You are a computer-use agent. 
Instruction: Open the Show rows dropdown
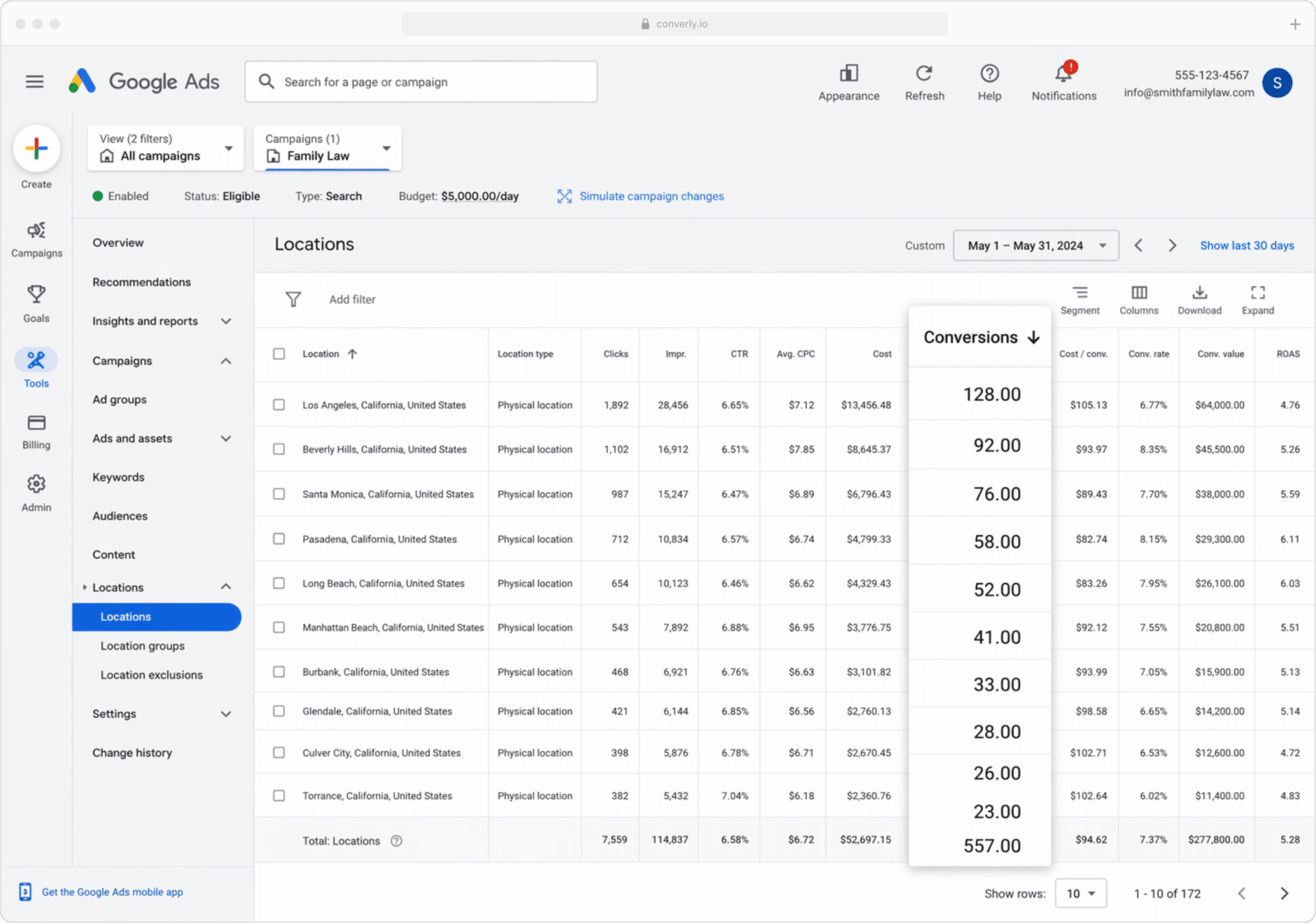tap(1080, 893)
